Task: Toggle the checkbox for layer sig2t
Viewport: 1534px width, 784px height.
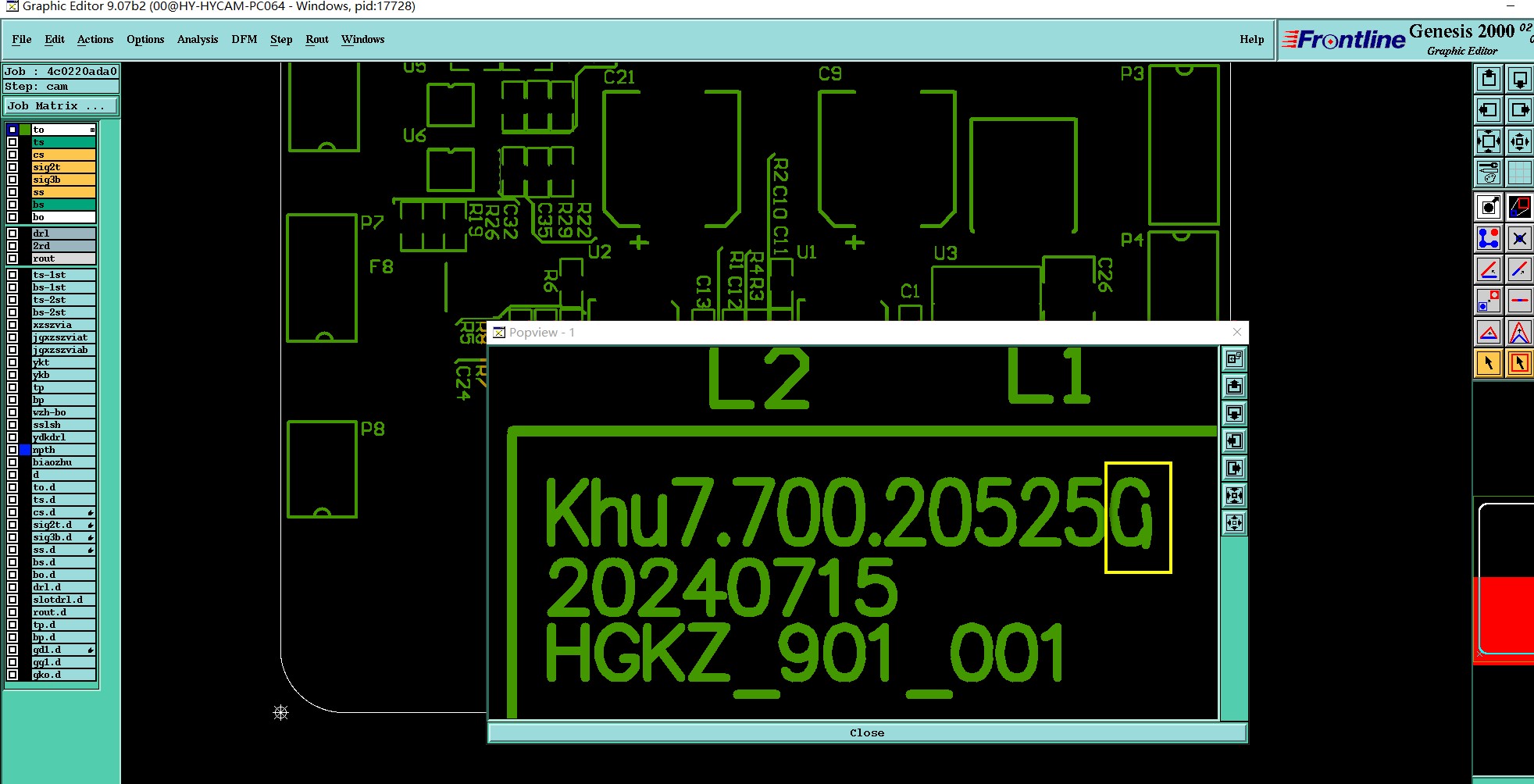Action: pos(12,167)
